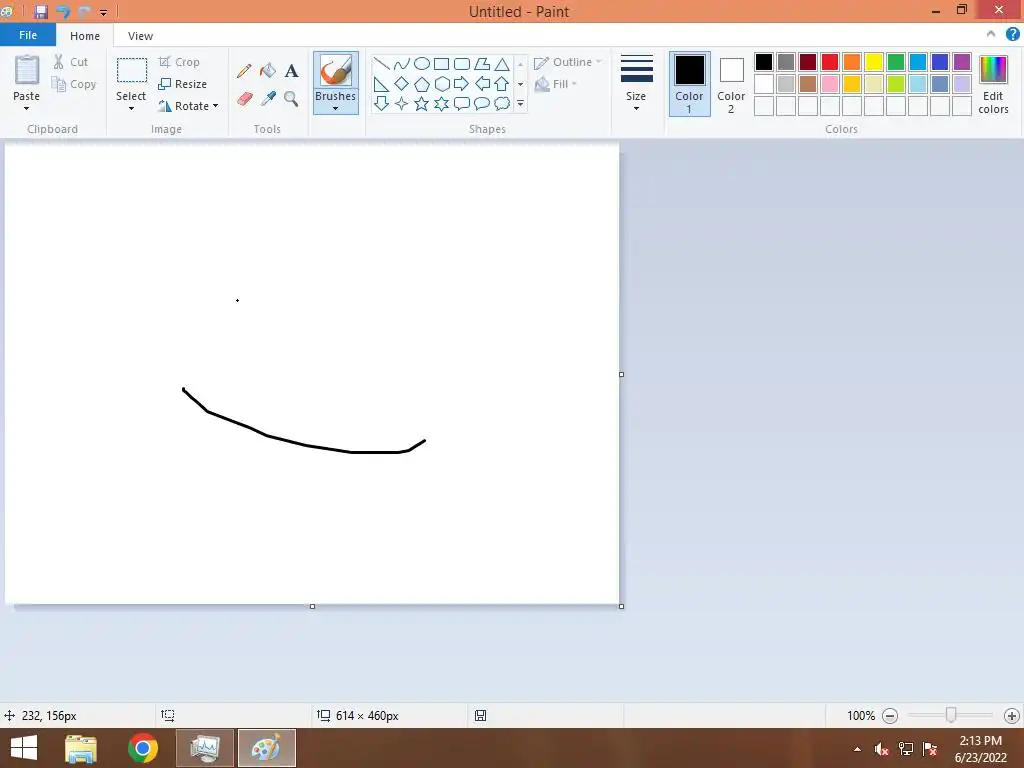The width and height of the screenshot is (1024, 768).
Task: Choose the Right arrow shape
Action: [462, 84]
